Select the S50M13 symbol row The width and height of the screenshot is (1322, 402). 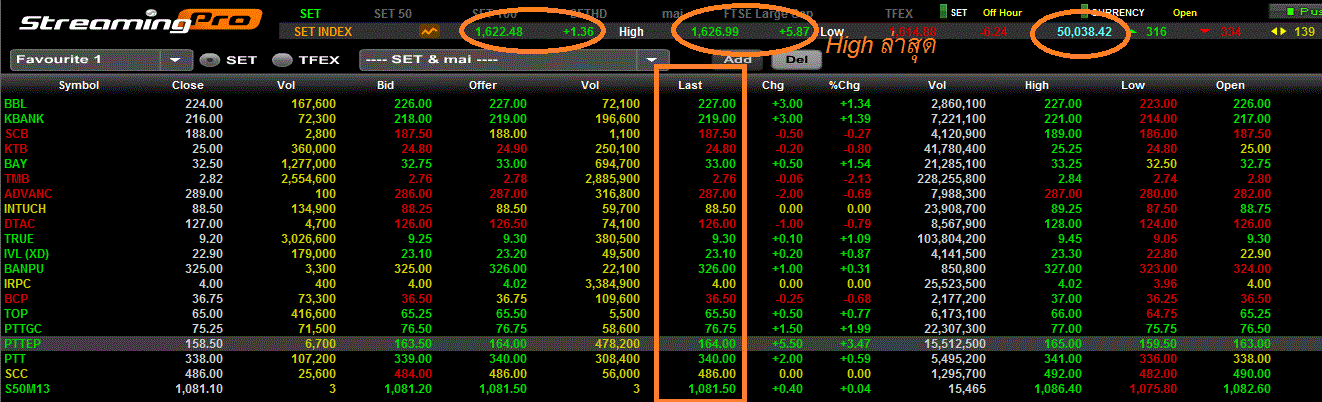(661, 388)
